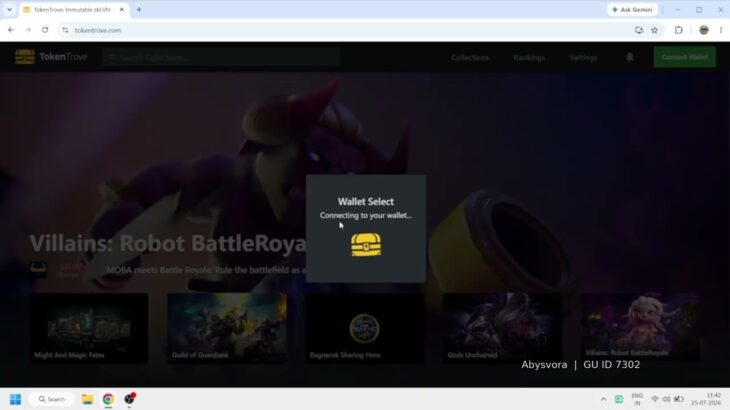Viewport: 730px width, 410px height.
Task: Click the Villains: Robot BattleRoyale hero title
Action: coord(168,243)
